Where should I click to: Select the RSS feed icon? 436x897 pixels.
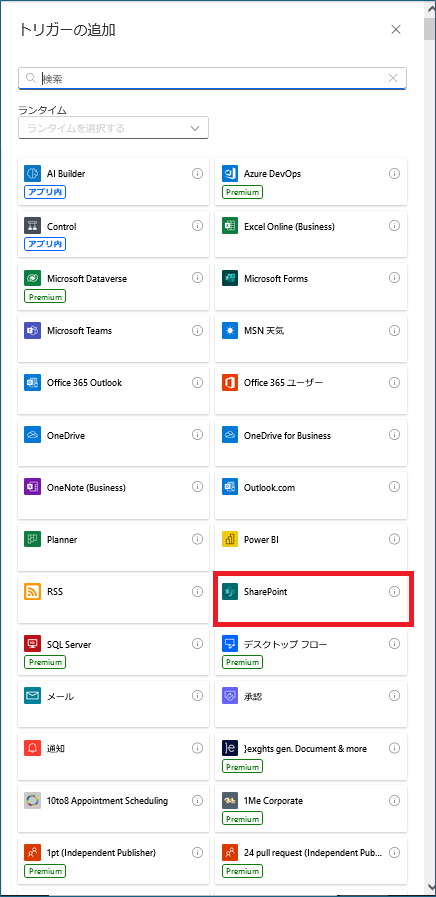click(x=33, y=592)
